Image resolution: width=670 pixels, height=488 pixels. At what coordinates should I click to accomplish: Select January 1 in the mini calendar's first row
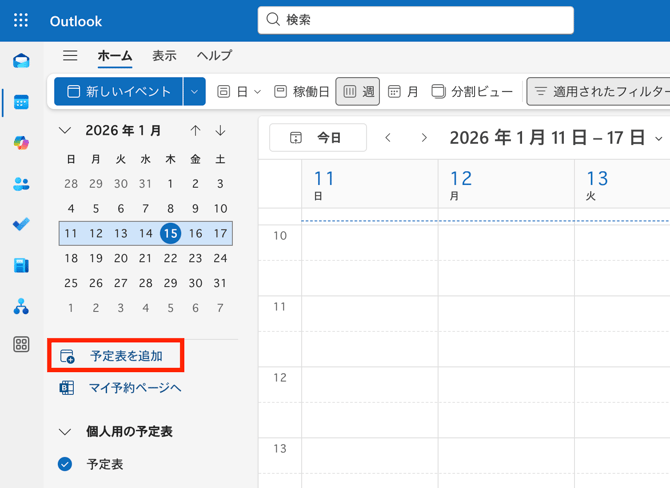(170, 184)
